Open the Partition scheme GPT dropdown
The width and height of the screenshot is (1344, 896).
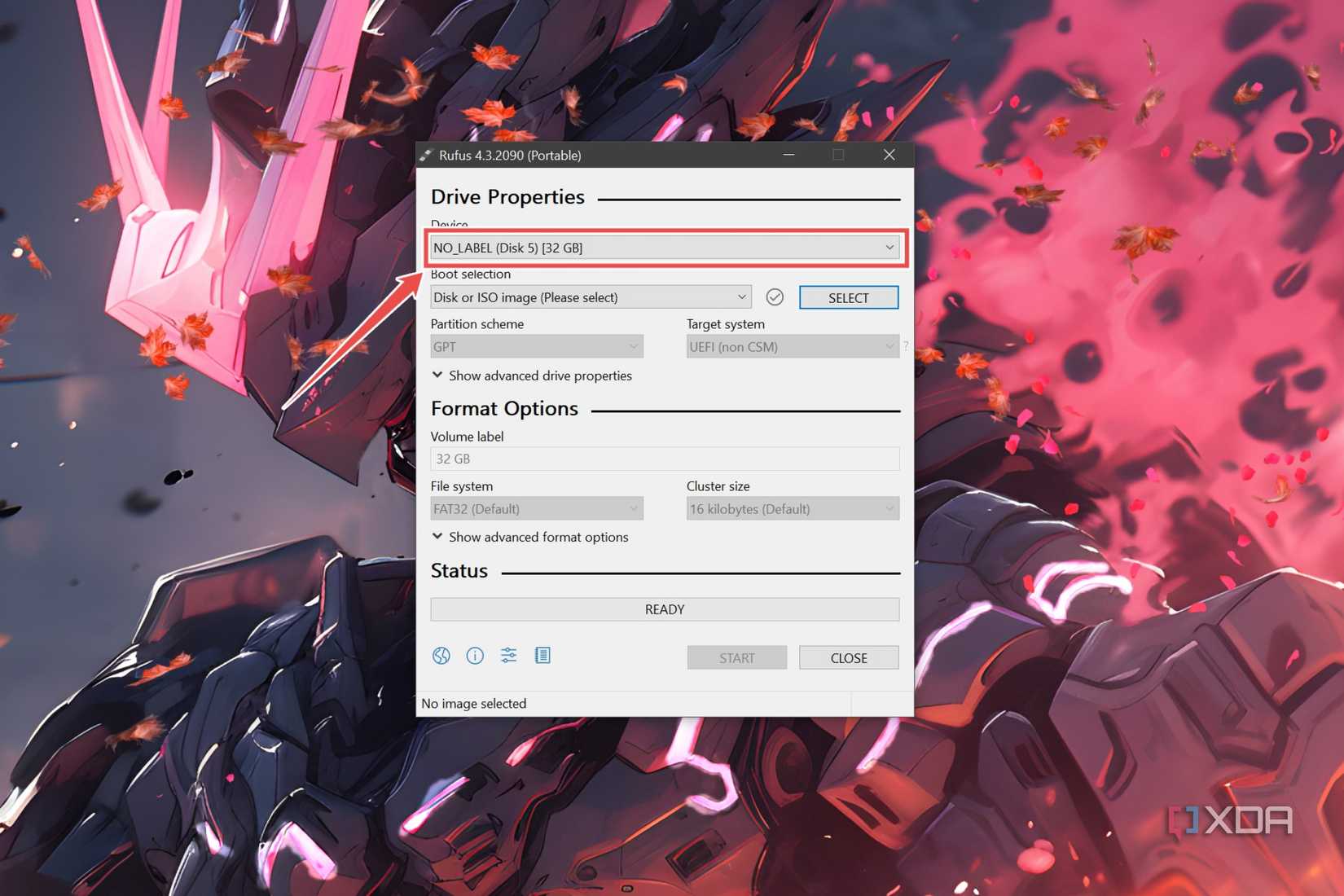tap(537, 347)
